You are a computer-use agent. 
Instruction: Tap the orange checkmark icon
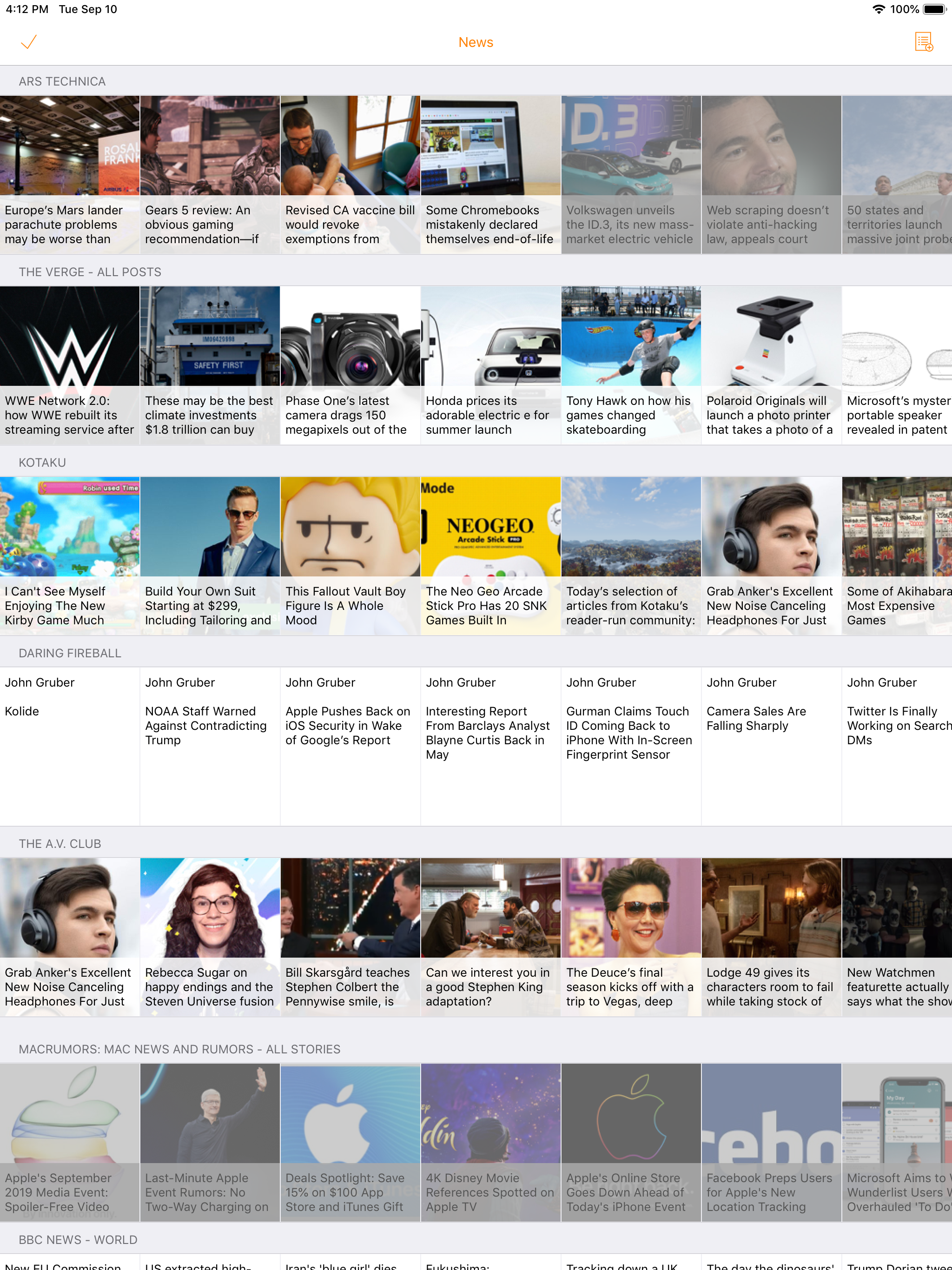tap(29, 42)
